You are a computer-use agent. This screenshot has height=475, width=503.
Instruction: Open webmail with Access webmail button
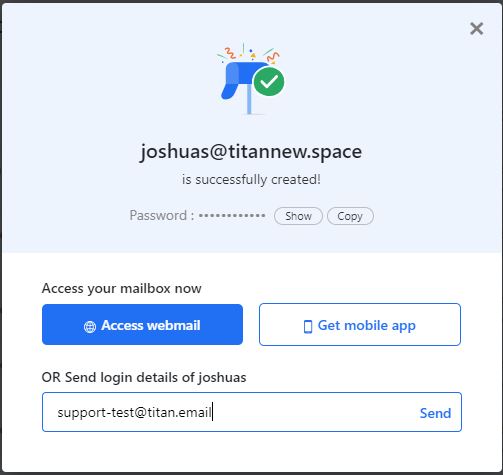coord(142,324)
